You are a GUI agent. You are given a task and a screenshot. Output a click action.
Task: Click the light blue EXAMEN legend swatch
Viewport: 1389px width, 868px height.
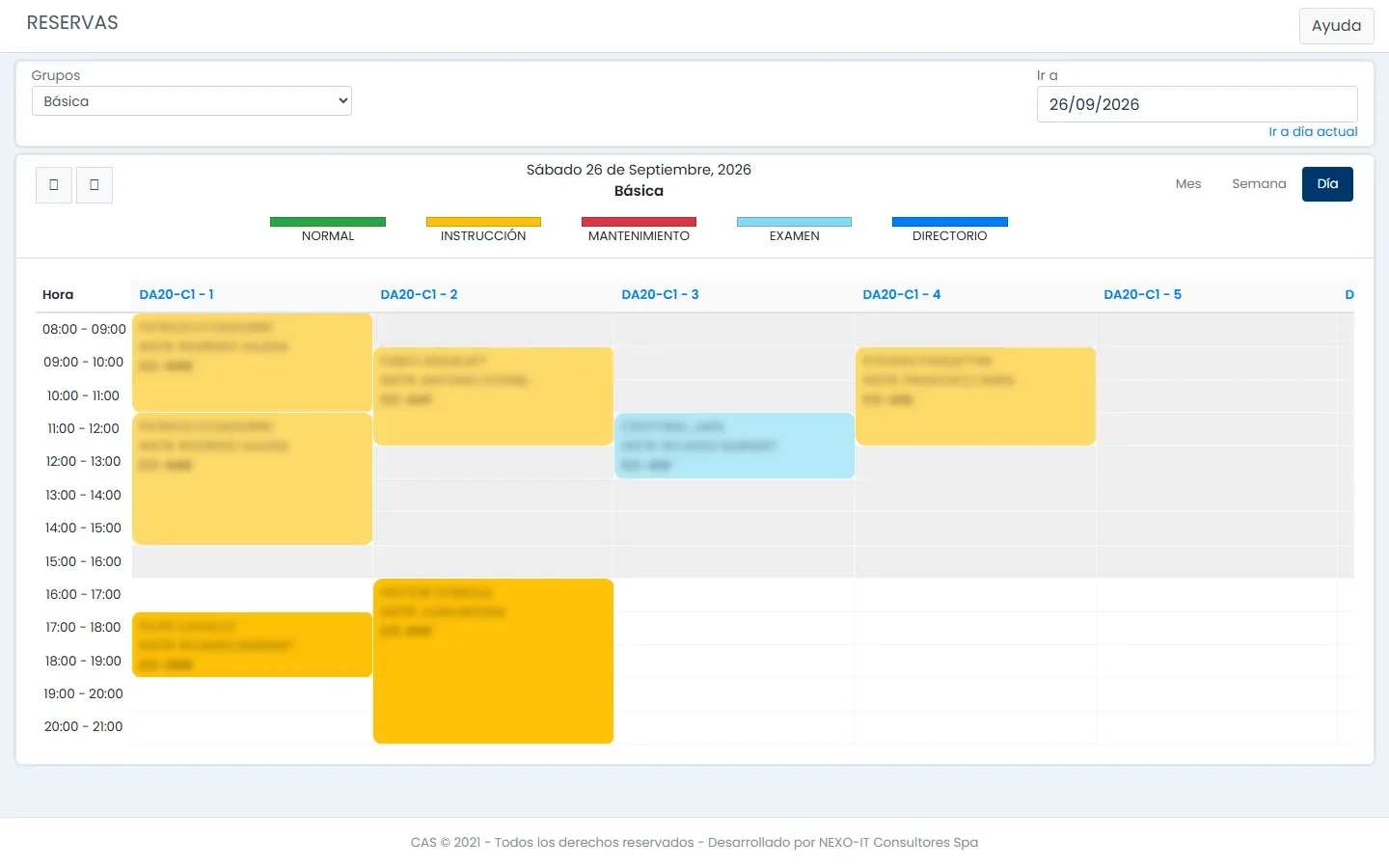(794, 222)
